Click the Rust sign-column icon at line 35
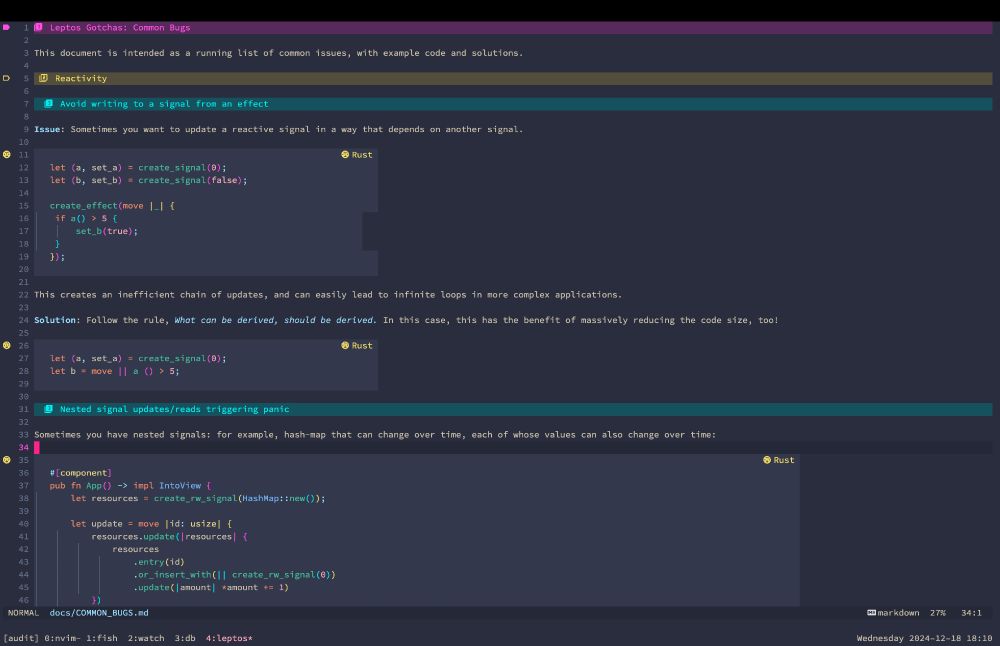This screenshot has height=646, width=1000. 7,460
